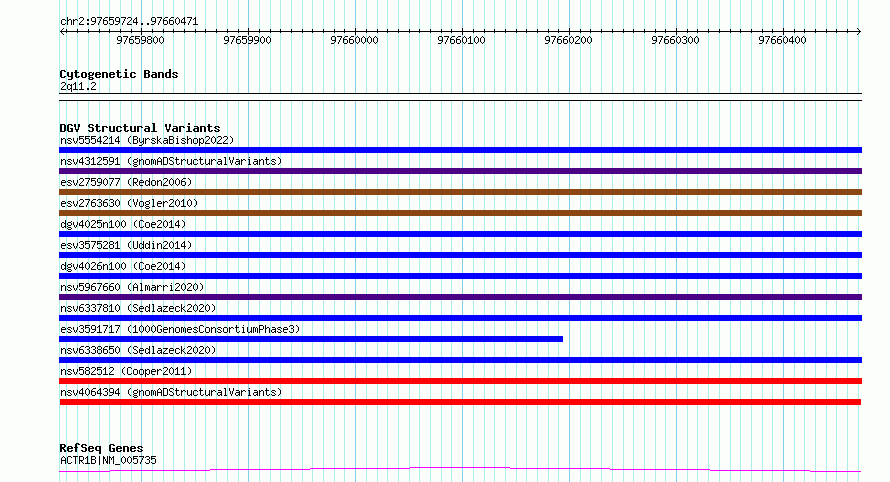This screenshot has width=890, height=482.
Task: Click the nsv5554214 (ByrskaBishop2022) variant label
Action: click(147, 140)
